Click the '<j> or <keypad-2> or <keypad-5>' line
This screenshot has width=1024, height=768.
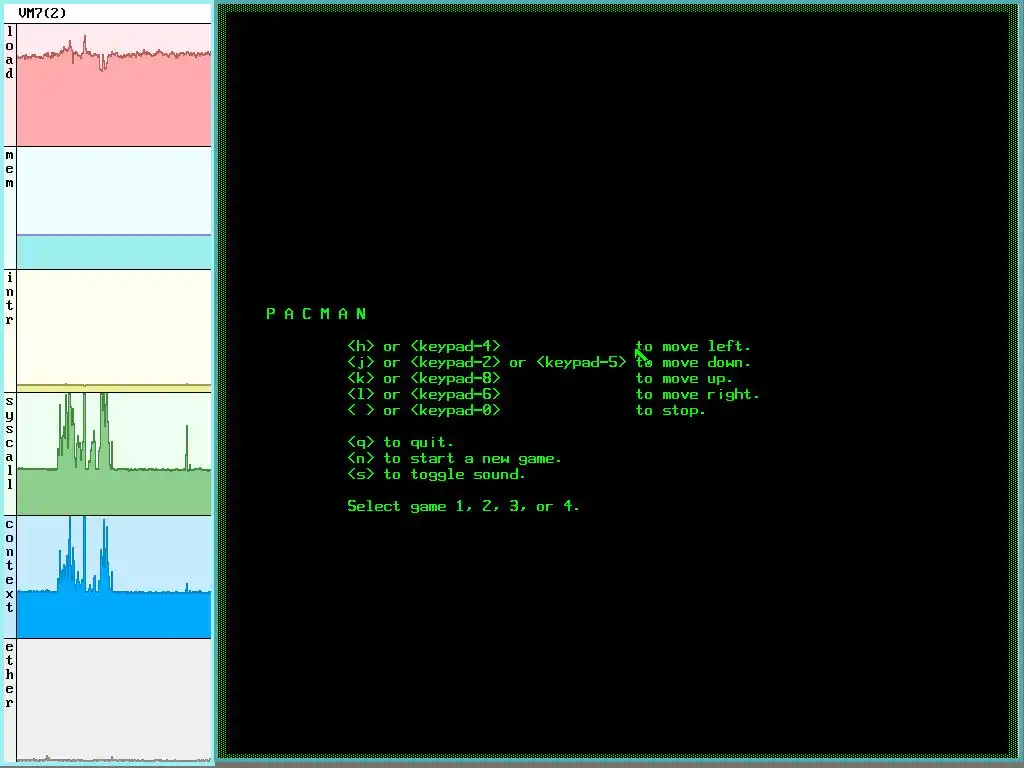(x=487, y=362)
